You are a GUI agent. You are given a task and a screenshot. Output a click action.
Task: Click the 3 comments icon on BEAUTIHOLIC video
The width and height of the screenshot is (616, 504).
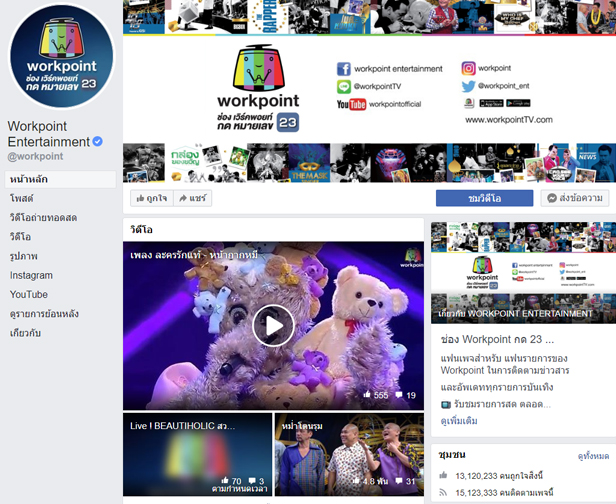pyautogui.click(x=252, y=481)
